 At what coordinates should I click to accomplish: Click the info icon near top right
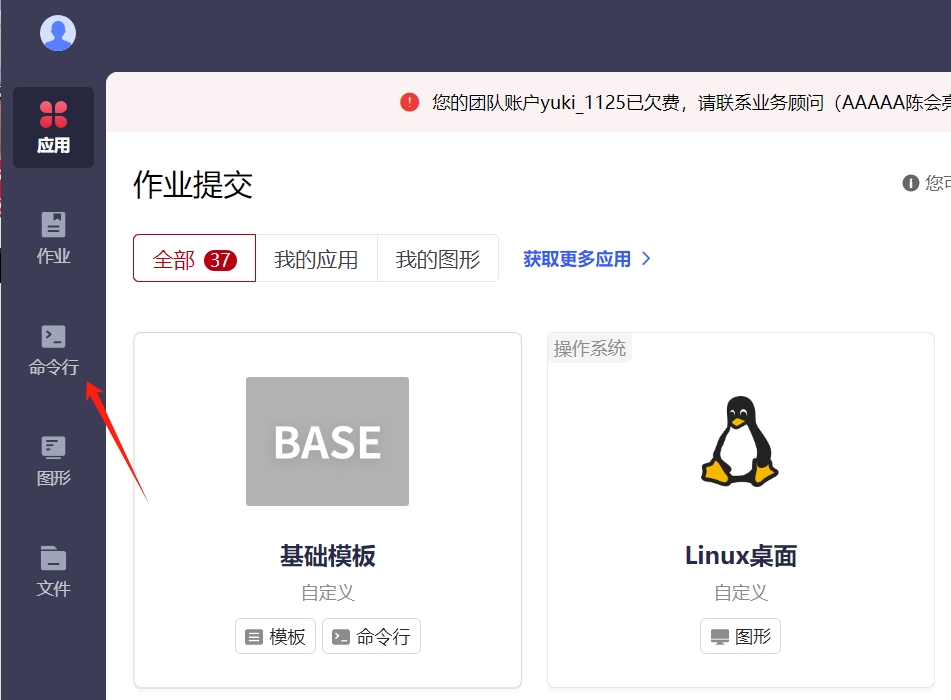[911, 183]
